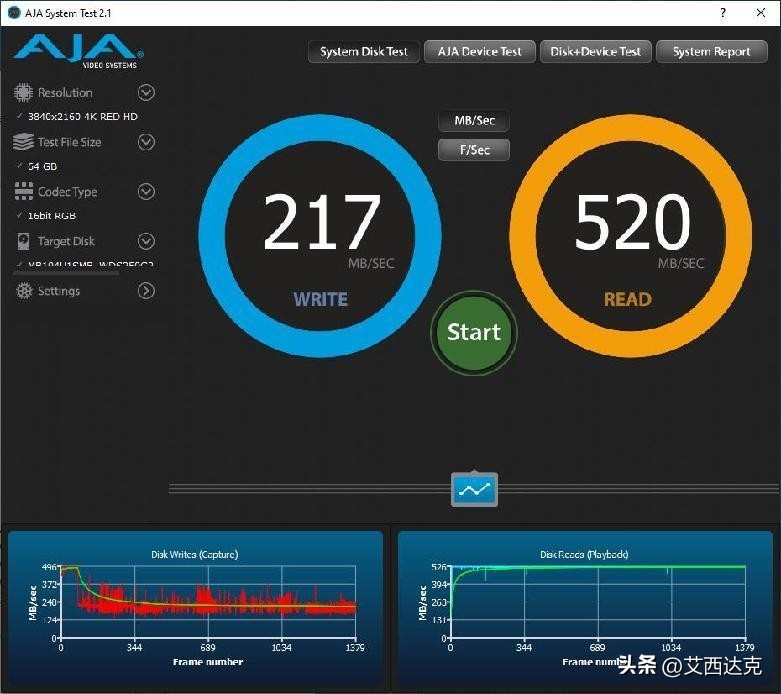Click the Test File Size label
The width and height of the screenshot is (781, 694).
[70, 142]
